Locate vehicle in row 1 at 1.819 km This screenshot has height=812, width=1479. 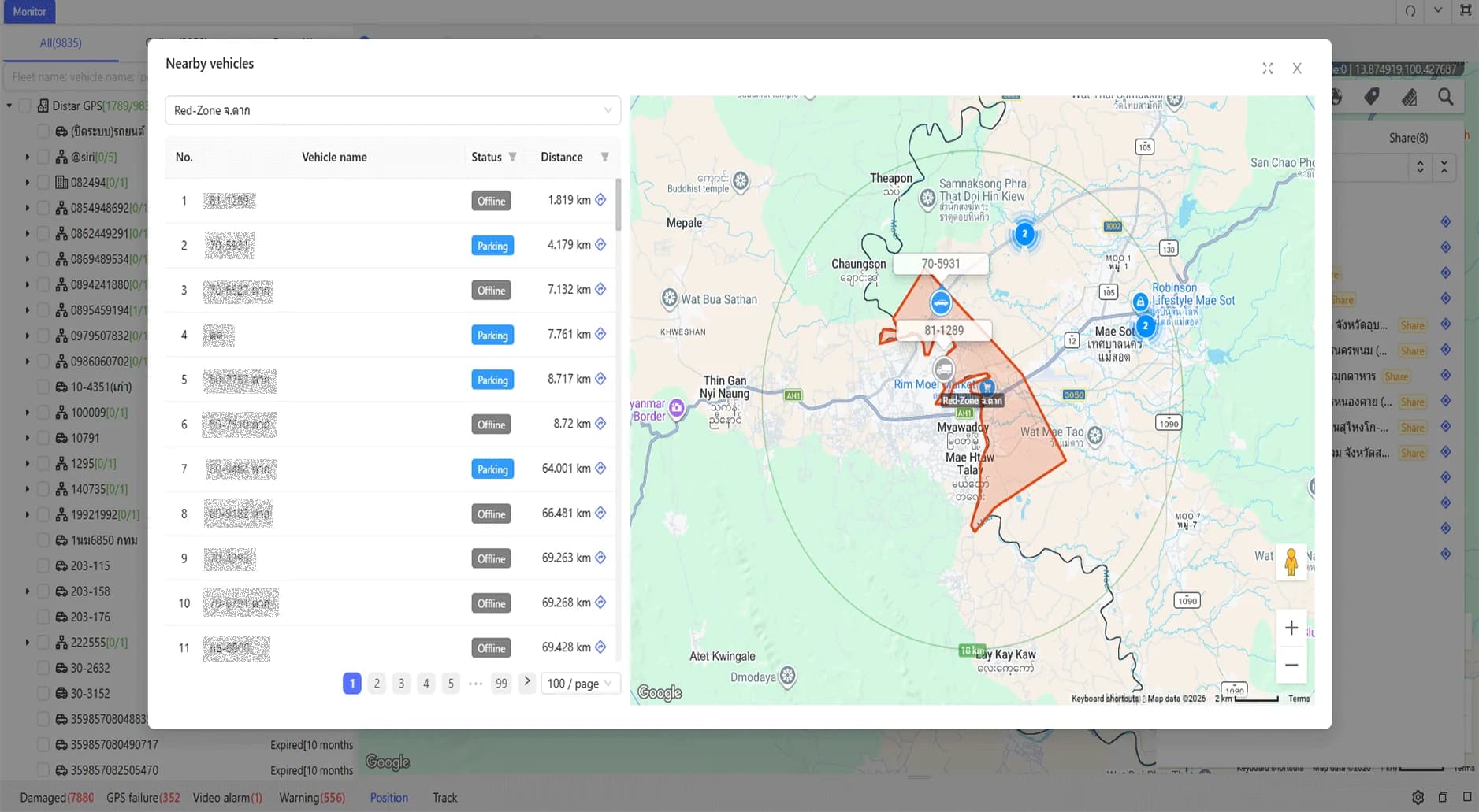coord(600,200)
